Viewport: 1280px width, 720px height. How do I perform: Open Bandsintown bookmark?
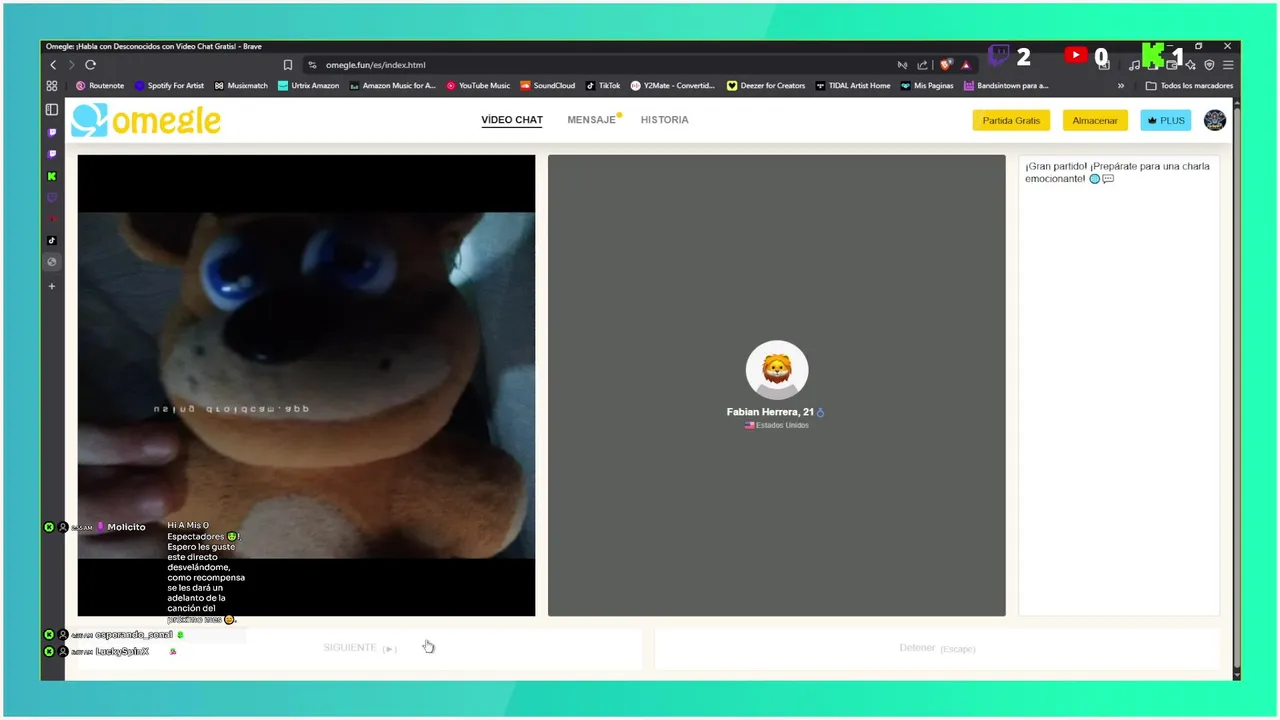coord(1006,86)
